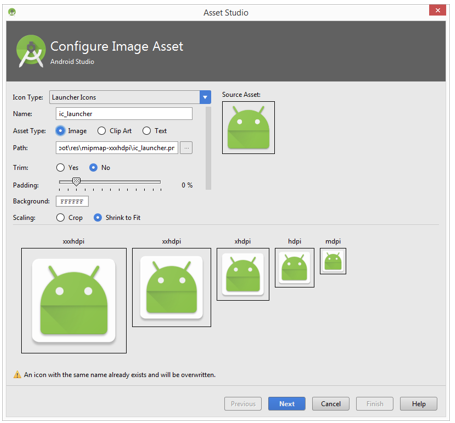The width and height of the screenshot is (455, 423).
Task: Click the Configure Image Asset heading
Action: pyautogui.click(x=117, y=46)
